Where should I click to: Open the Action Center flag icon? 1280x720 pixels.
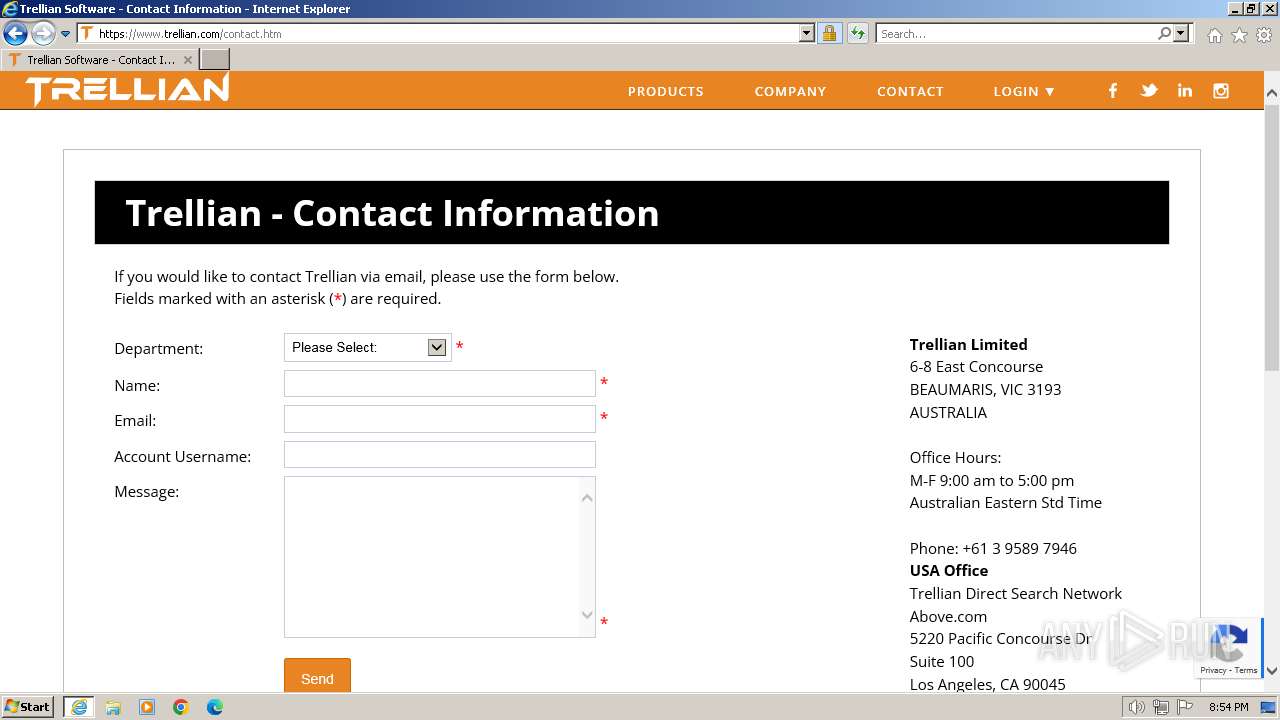(1185, 707)
